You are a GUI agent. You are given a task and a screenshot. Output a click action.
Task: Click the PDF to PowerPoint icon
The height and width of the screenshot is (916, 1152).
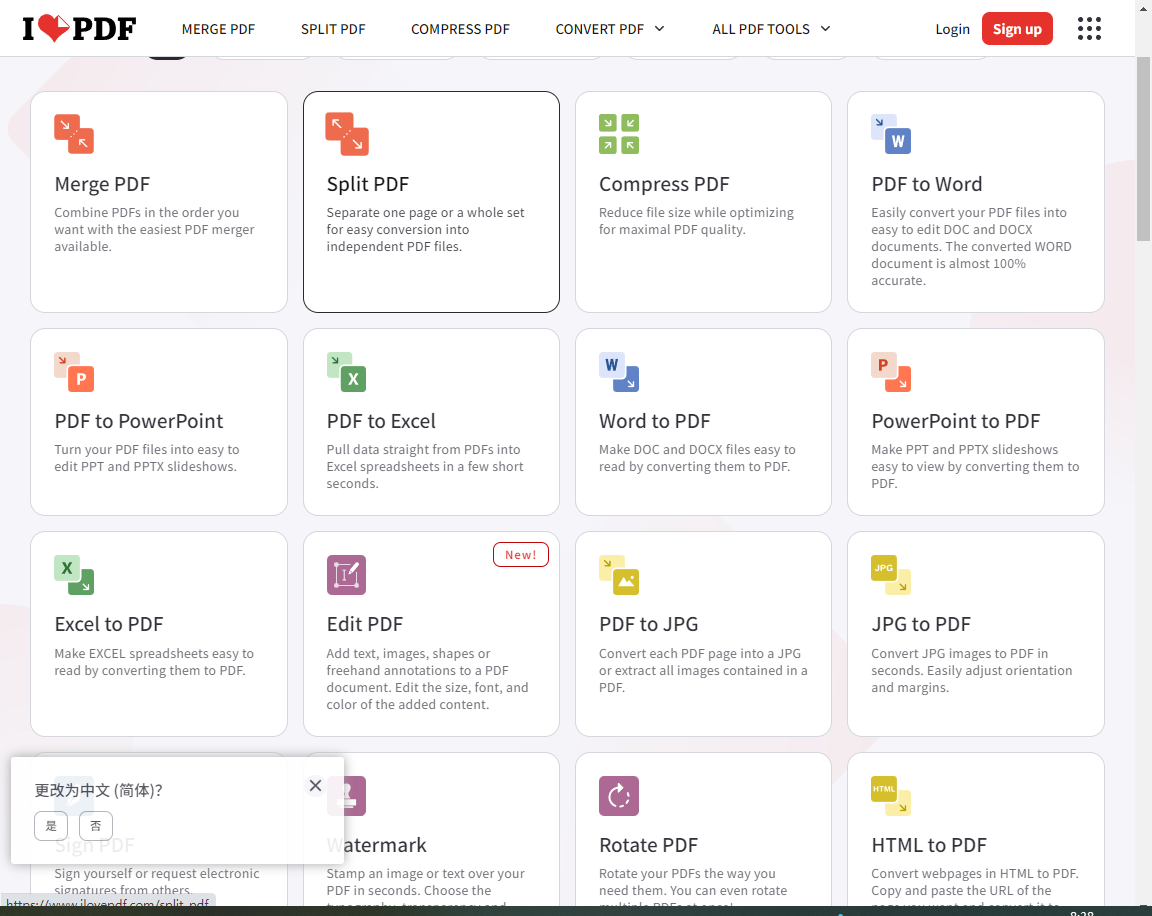pos(74,372)
